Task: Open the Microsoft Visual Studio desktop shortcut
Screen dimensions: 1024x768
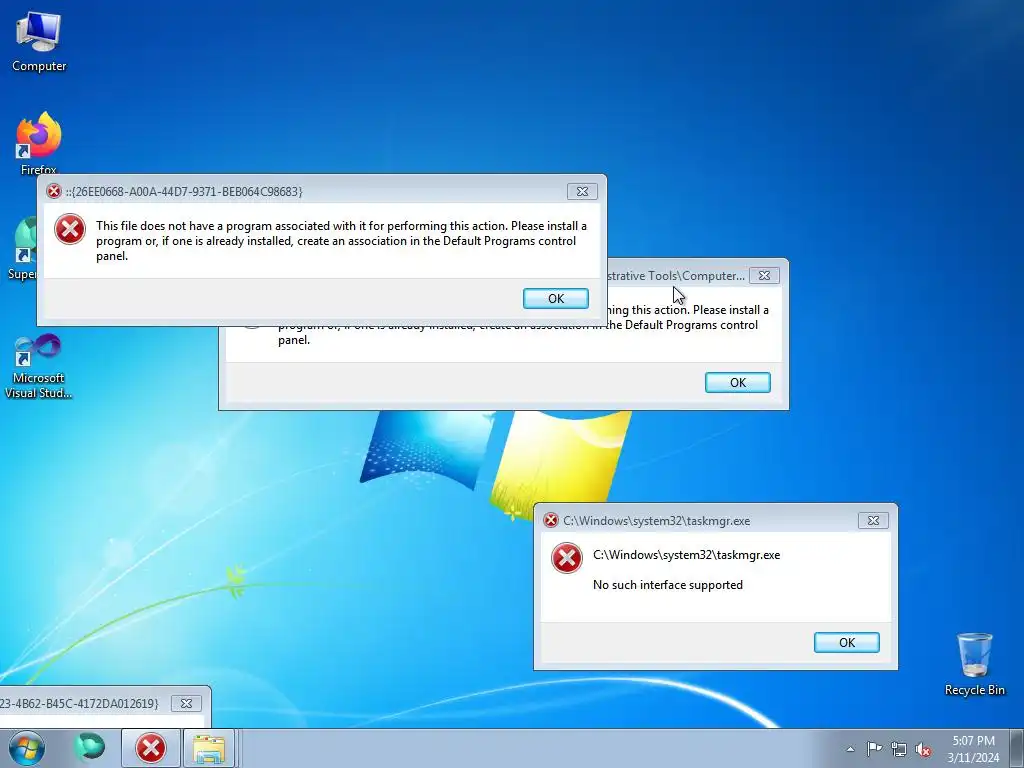Action: tap(39, 366)
